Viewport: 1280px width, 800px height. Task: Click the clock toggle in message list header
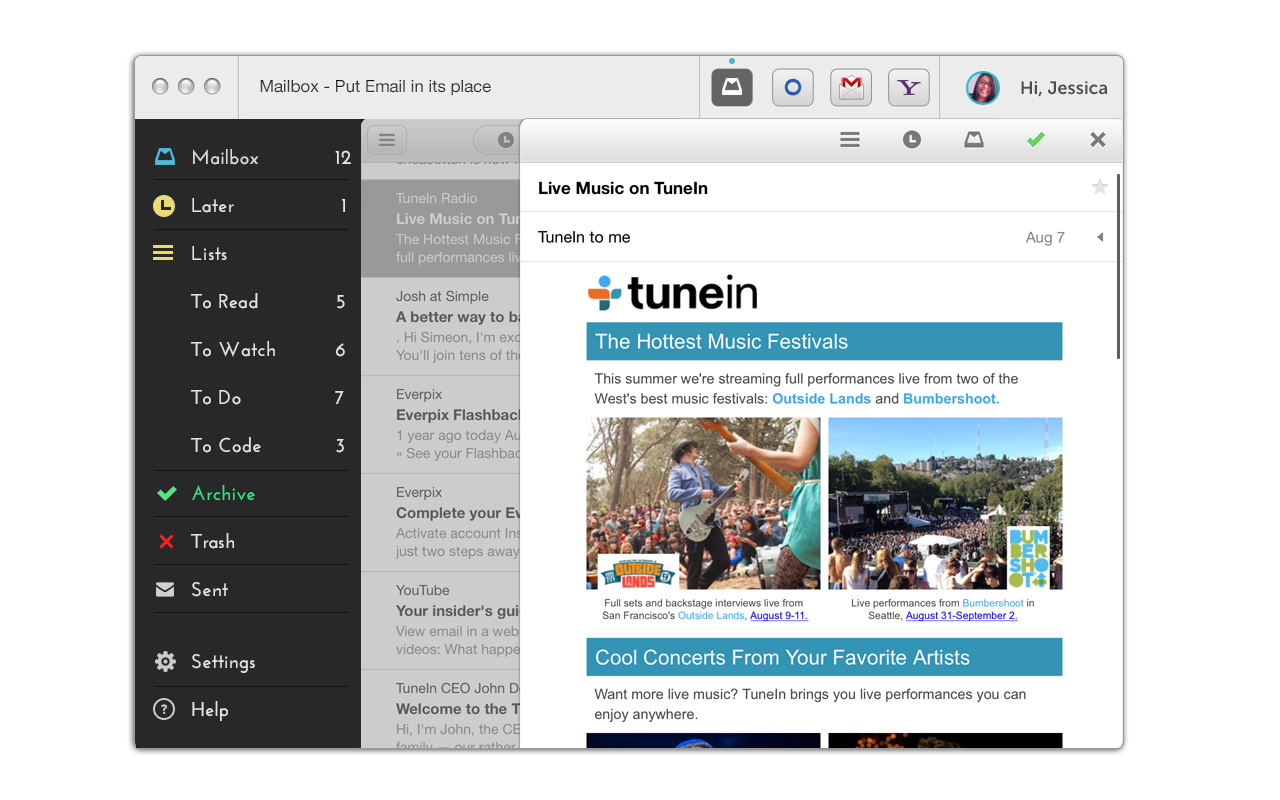click(506, 140)
